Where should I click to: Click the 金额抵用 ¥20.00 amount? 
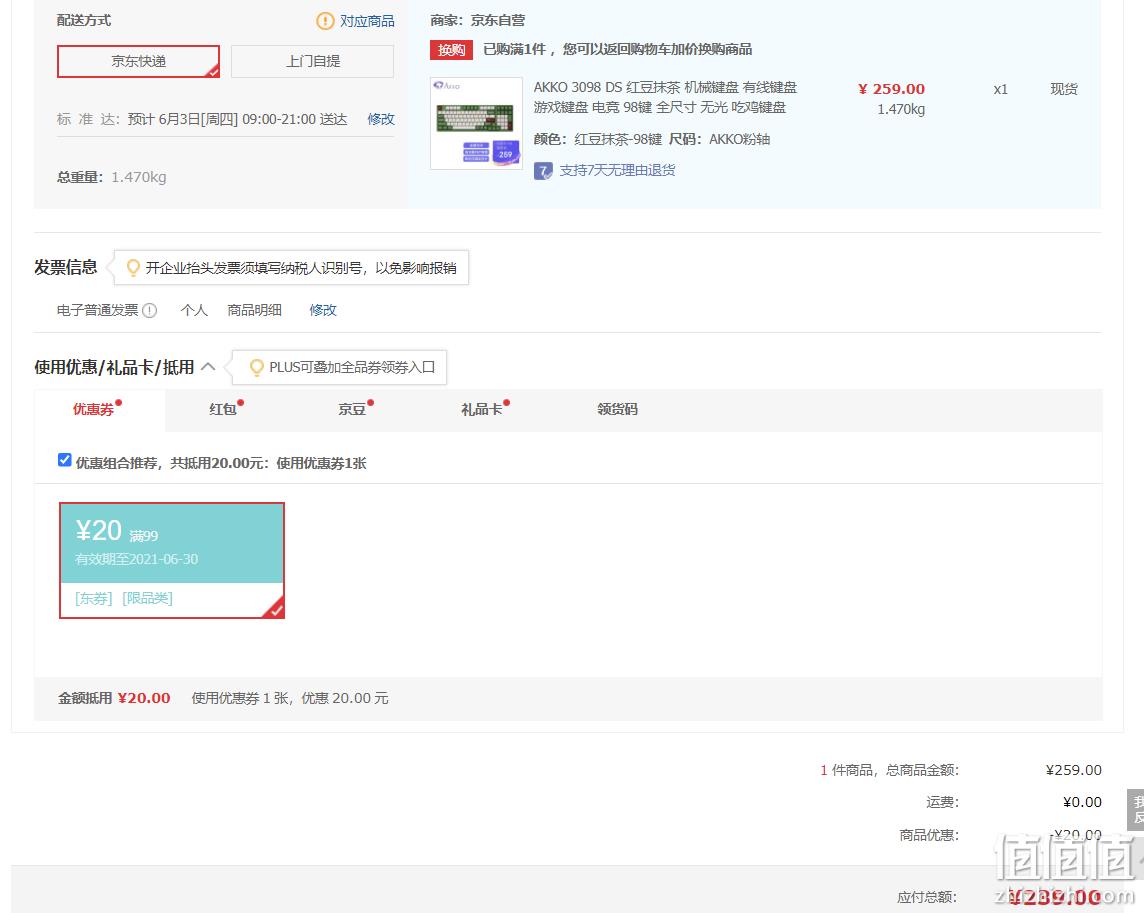pyautogui.click(x=144, y=698)
